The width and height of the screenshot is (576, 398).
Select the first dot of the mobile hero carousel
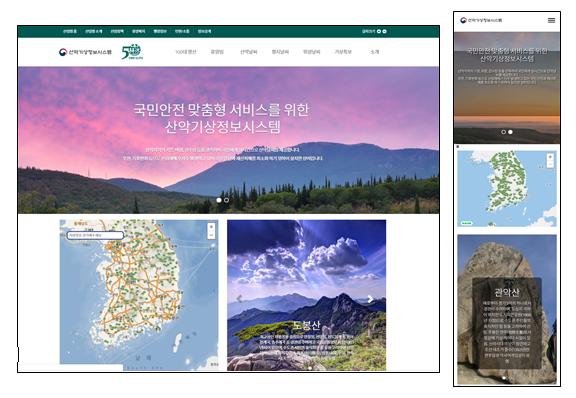tap(504, 132)
